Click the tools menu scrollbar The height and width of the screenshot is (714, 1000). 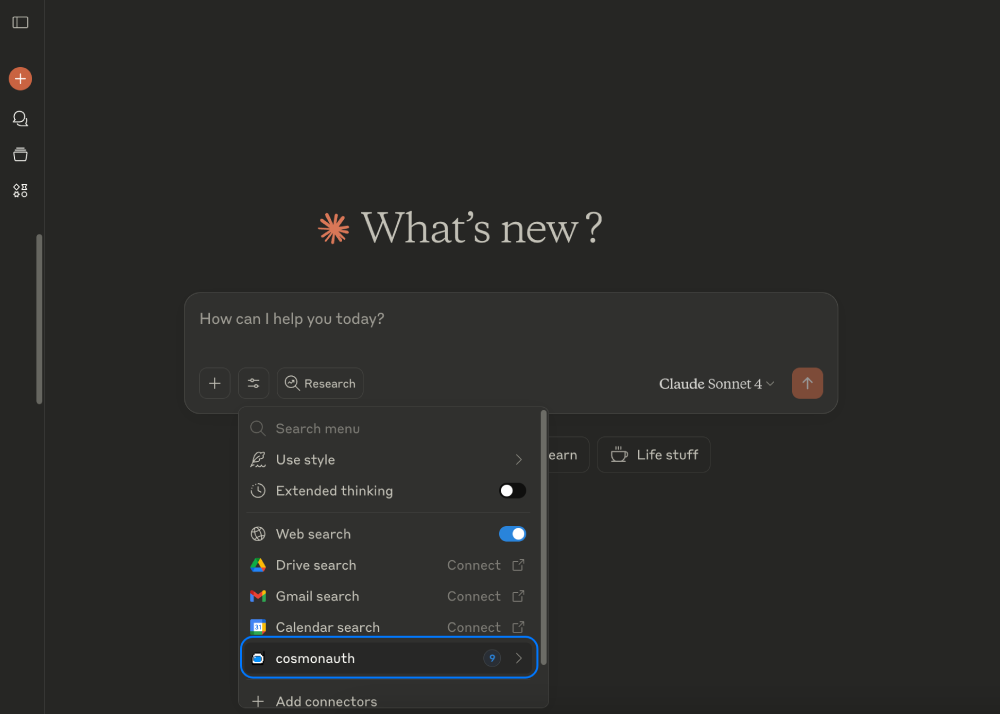coord(543,537)
